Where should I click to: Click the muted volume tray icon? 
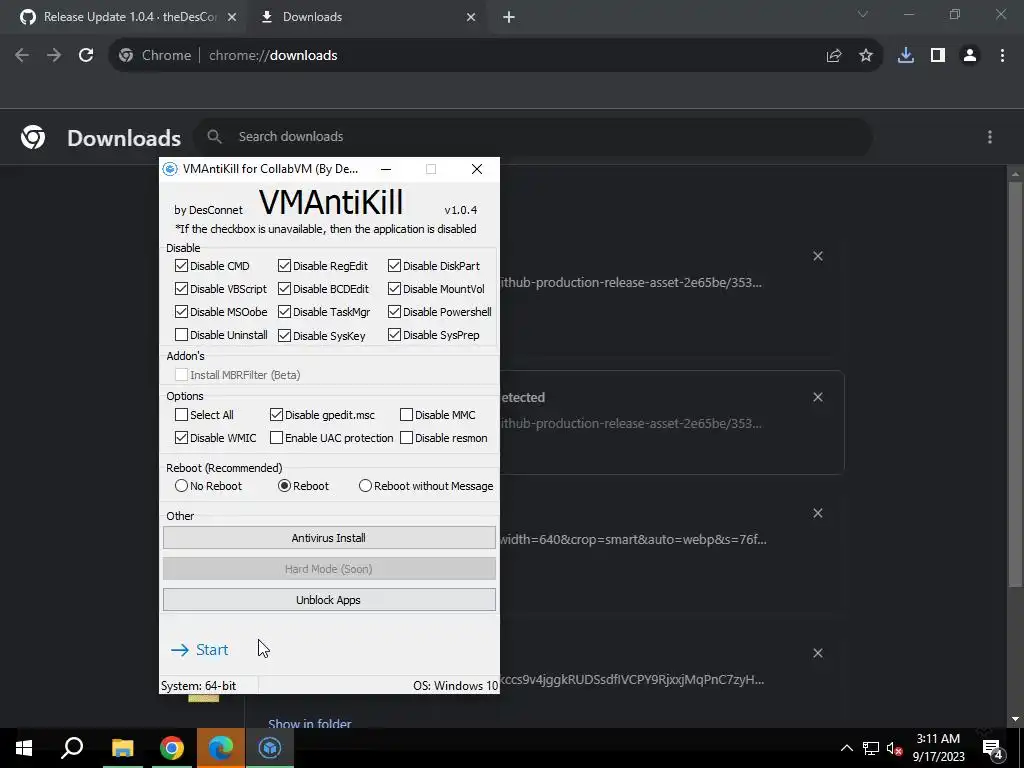(x=895, y=748)
